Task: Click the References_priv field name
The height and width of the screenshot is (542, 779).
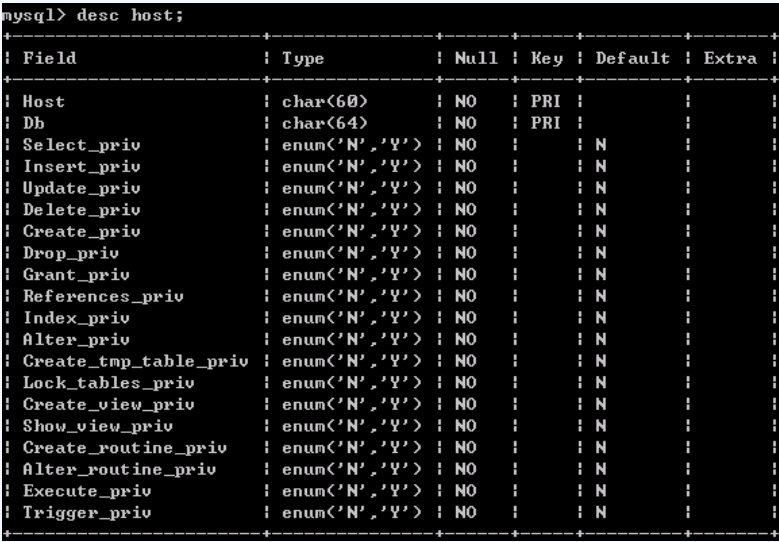Action: (x=103, y=297)
